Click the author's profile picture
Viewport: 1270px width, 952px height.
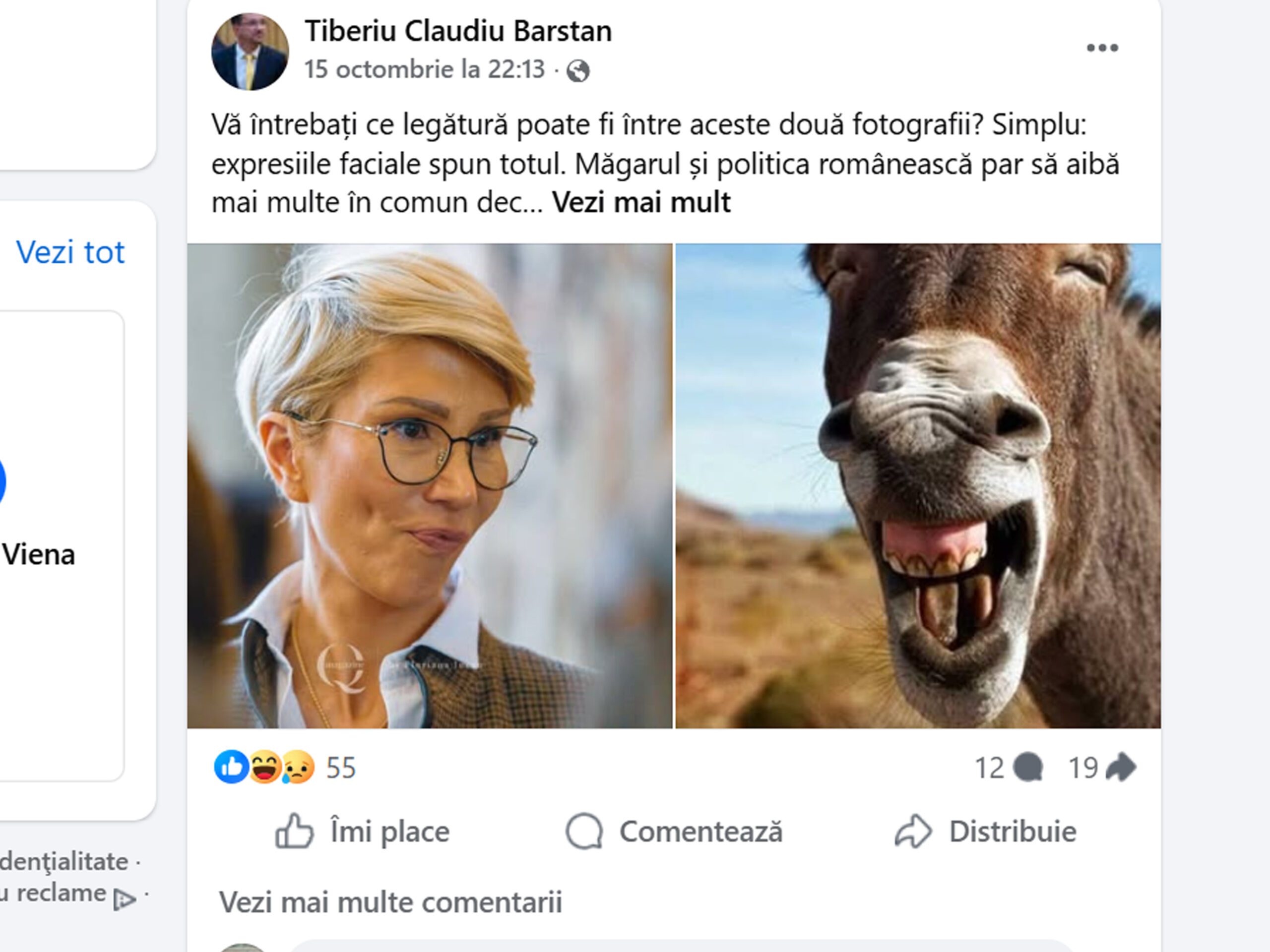pyautogui.click(x=250, y=52)
